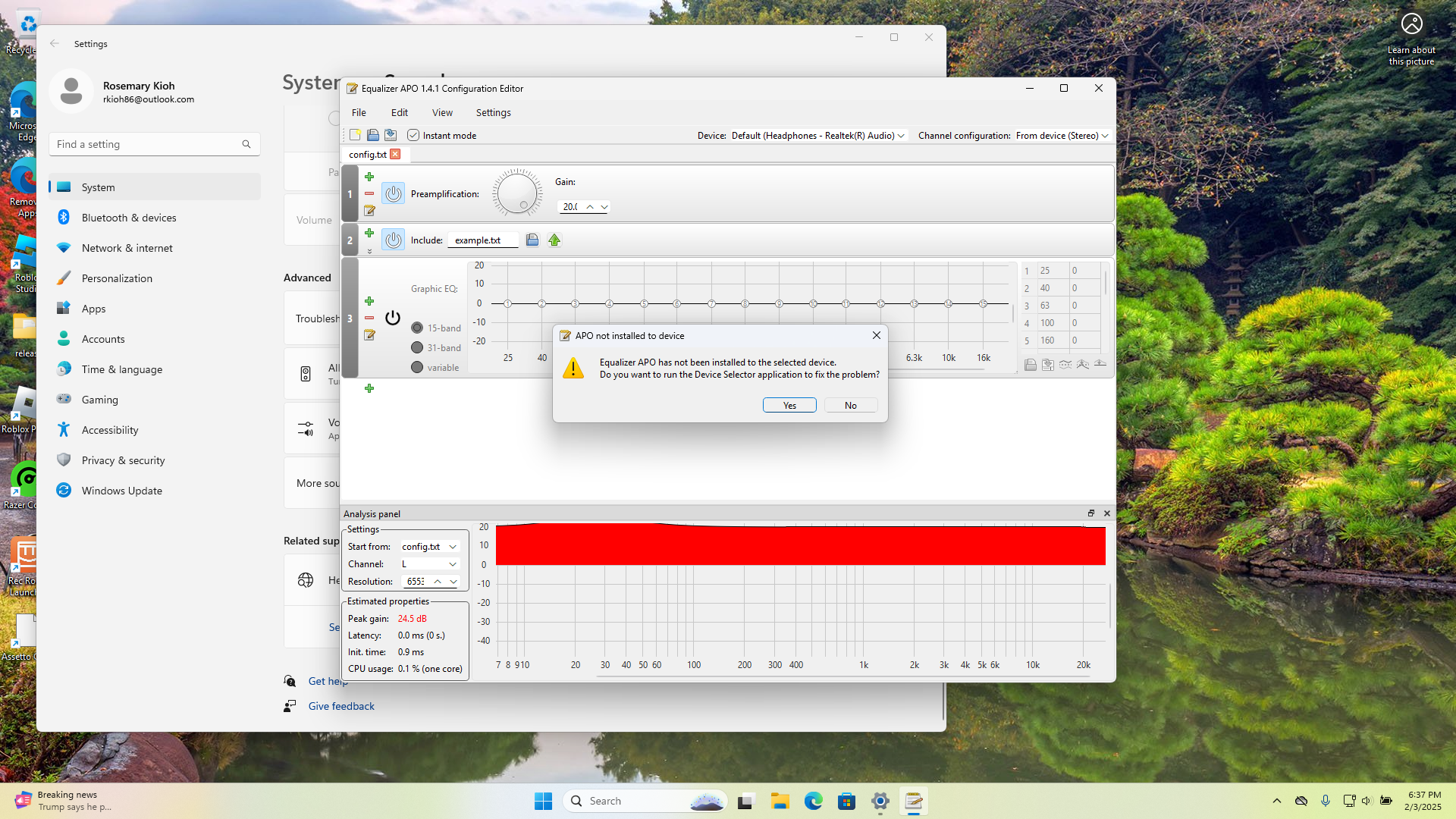Open the Settings menu in Equalizer APO
1456x819 pixels.
click(x=493, y=112)
